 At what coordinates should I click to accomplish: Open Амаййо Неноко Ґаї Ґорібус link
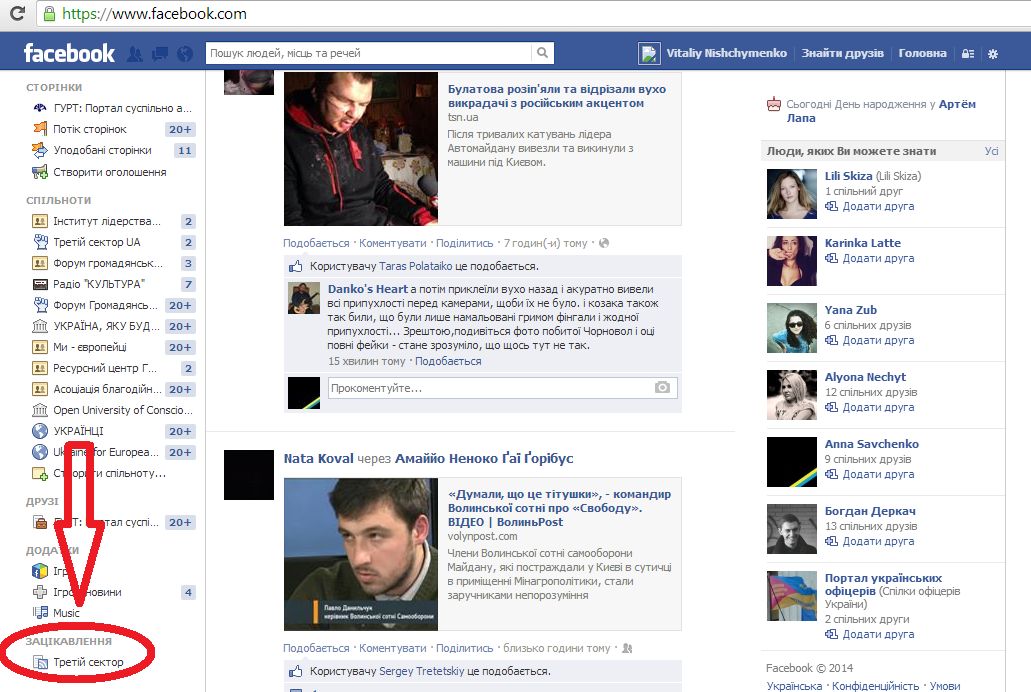click(x=484, y=458)
